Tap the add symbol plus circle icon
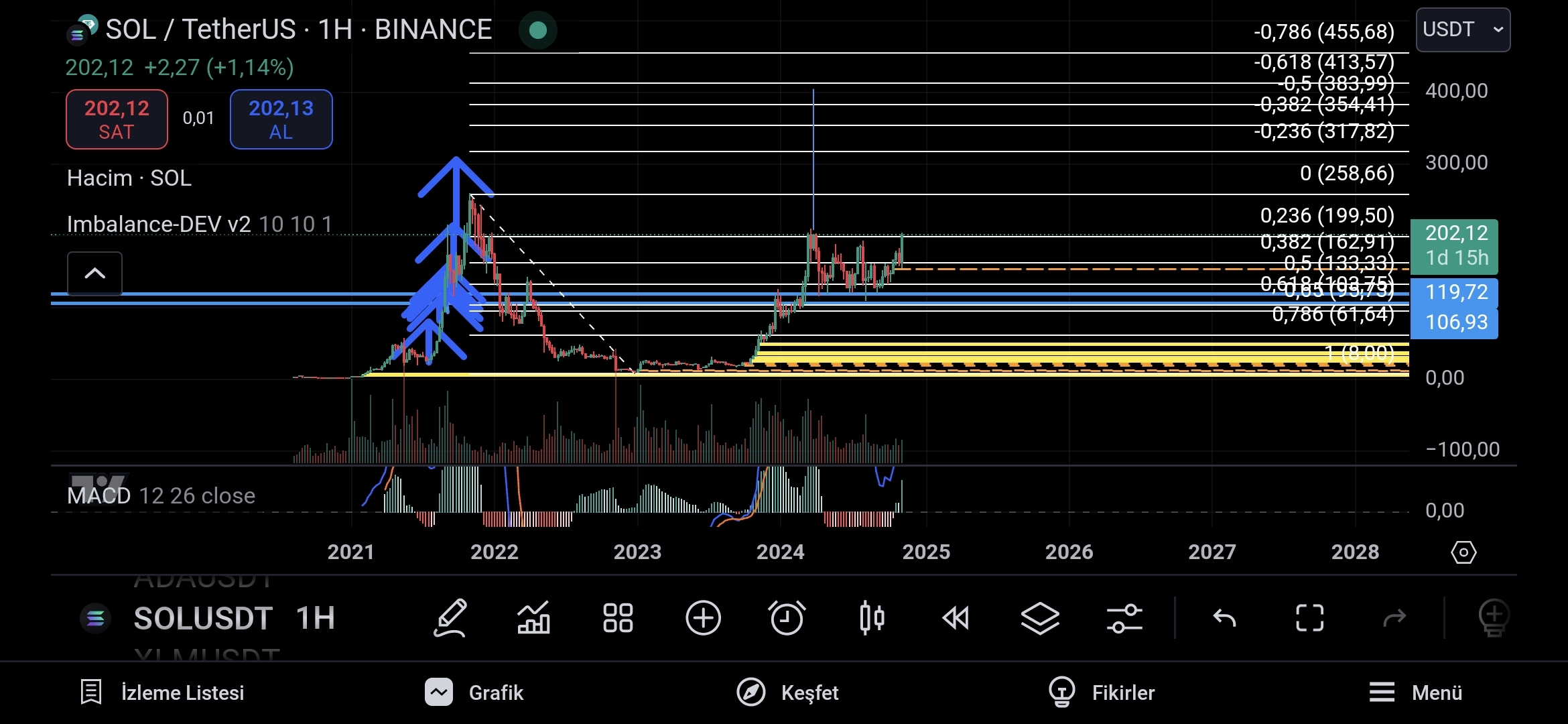 pyautogui.click(x=703, y=617)
